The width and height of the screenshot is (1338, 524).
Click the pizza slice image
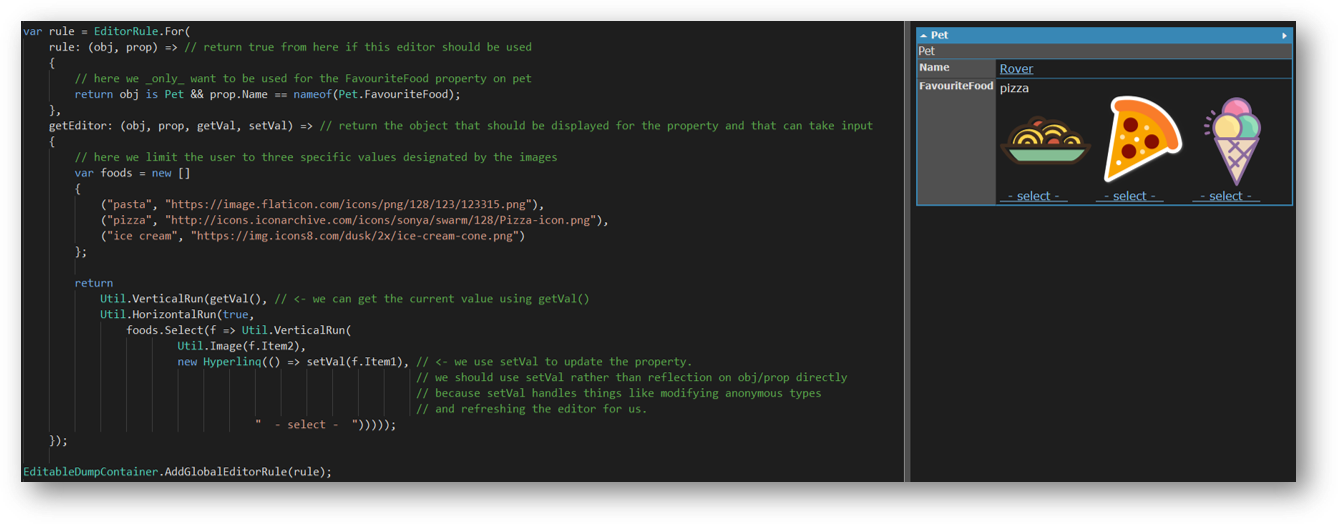1141,139
